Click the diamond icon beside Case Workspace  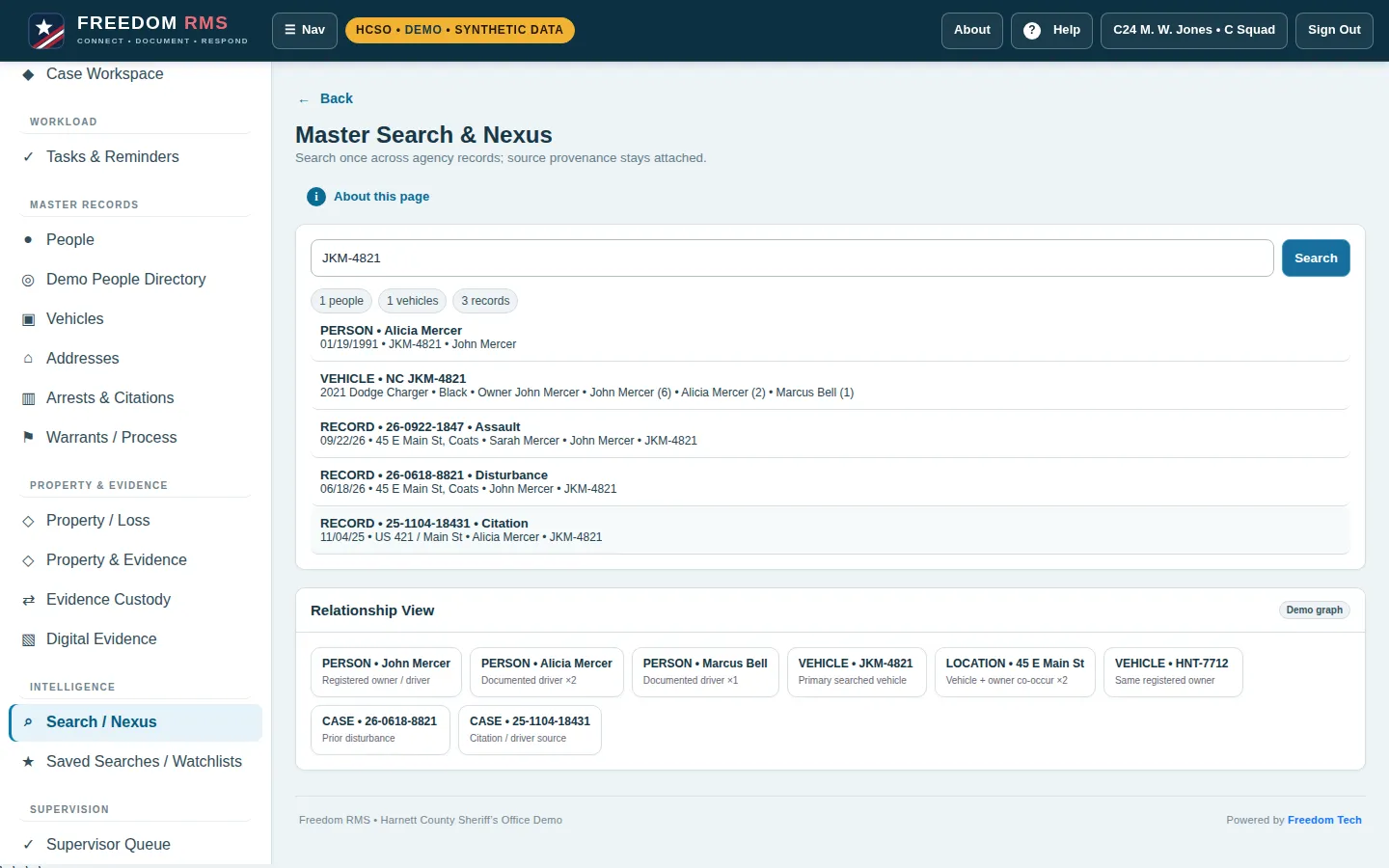click(28, 74)
